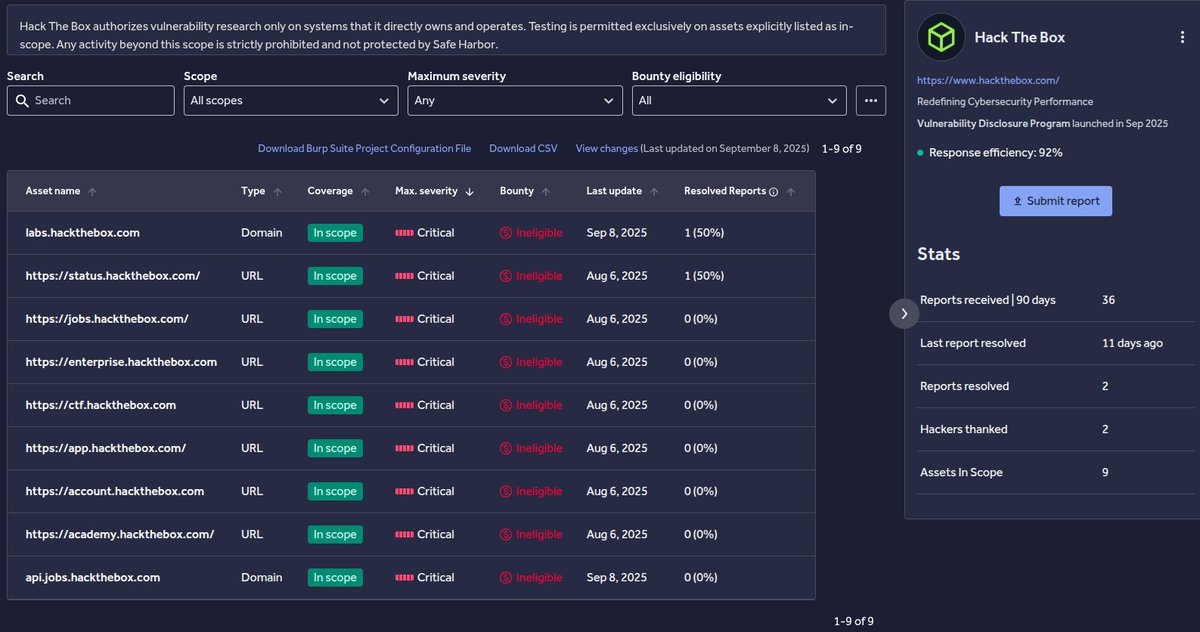The height and width of the screenshot is (632, 1200).
Task: Sort by Resolved Reports arrow icon
Action: click(x=791, y=191)
